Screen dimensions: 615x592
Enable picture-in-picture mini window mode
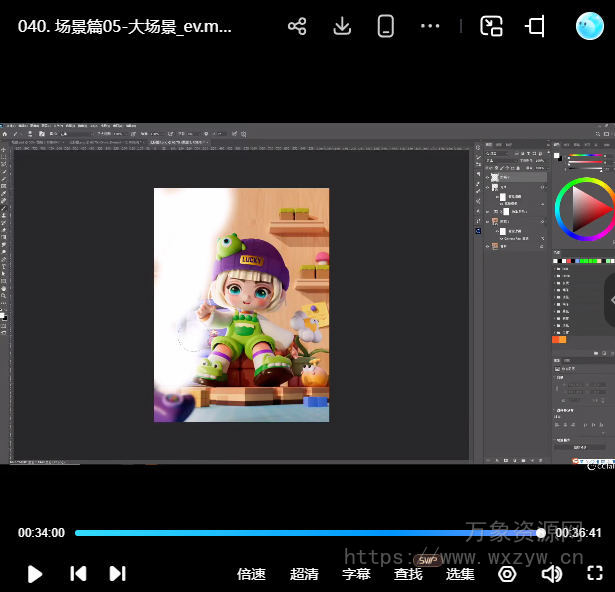tap(491, 27)
